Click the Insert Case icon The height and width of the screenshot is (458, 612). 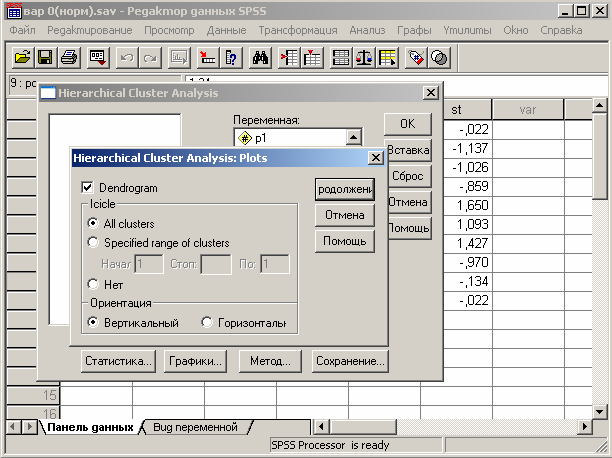(289, 58)
